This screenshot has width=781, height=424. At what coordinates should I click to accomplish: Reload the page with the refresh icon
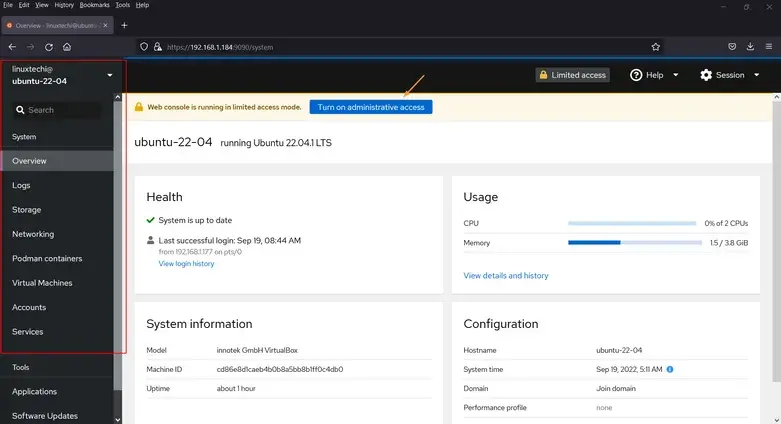point(49,47)
